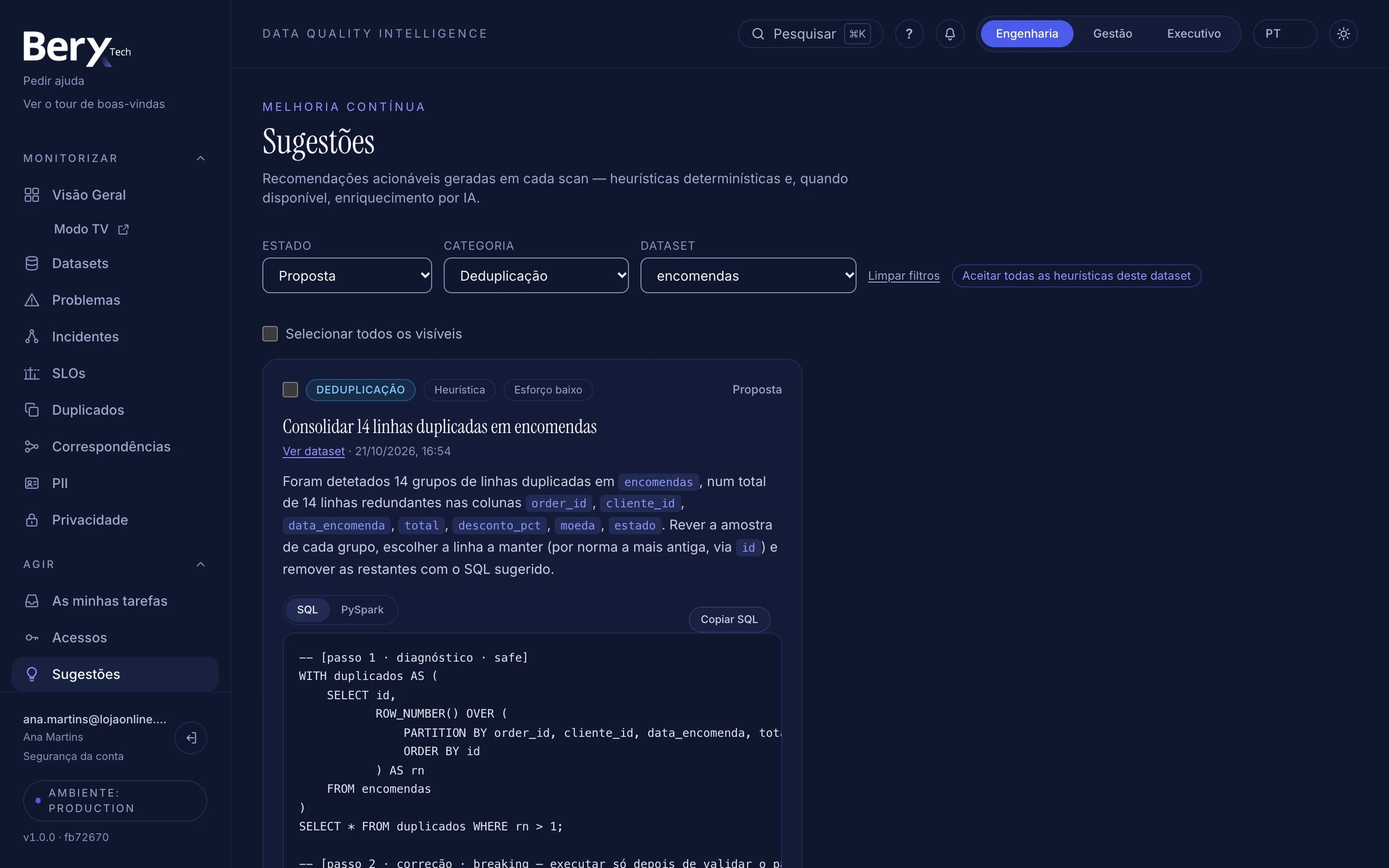Screen dimensions: 1389x868
Task: Click the Acessos key icon
Action: coord(31,638)
